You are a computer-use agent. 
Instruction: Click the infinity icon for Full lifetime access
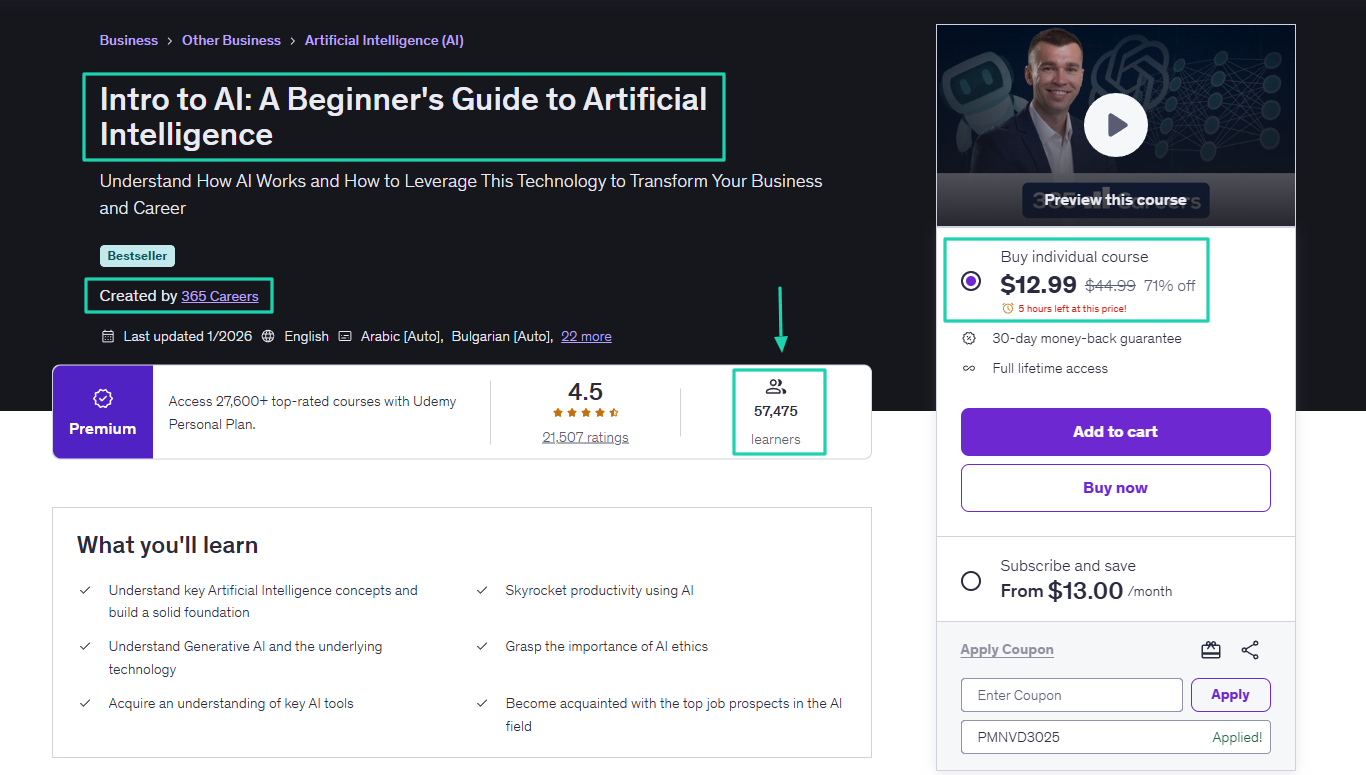968,368
